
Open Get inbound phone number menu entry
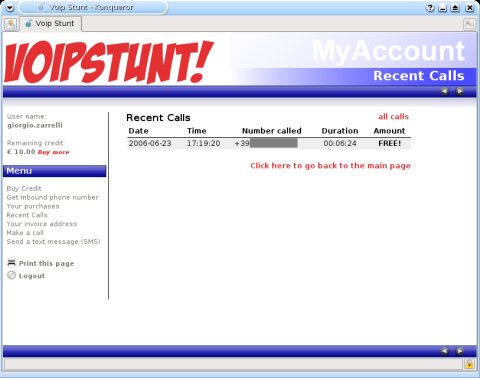coord(53,197)
